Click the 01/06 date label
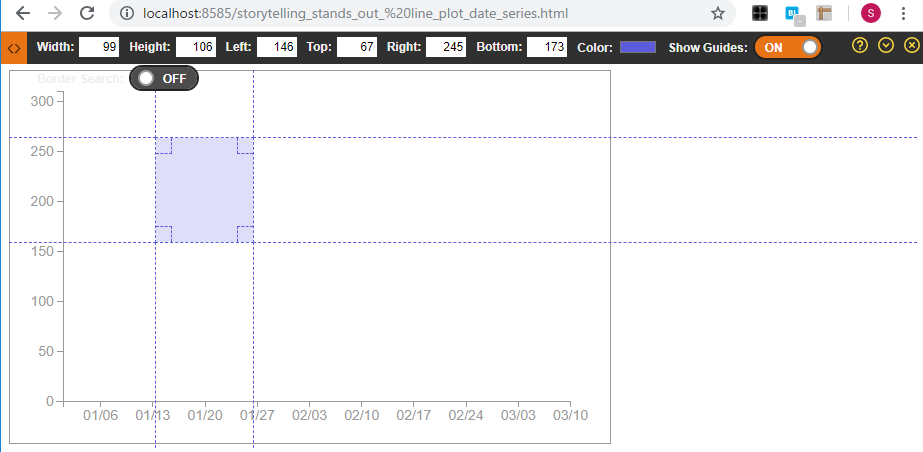 click(101, 416)
